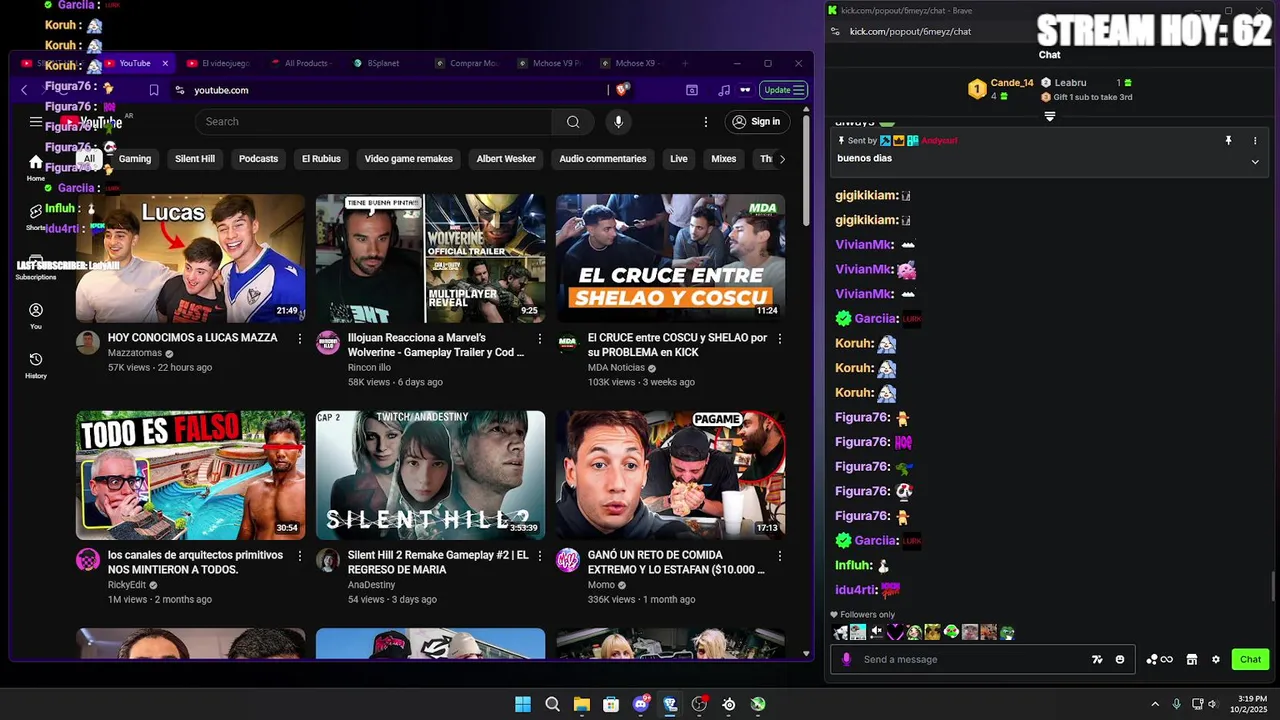Select the Video game remakes chip
This screenshot has height=720, width=1280.
pos(408,159)
